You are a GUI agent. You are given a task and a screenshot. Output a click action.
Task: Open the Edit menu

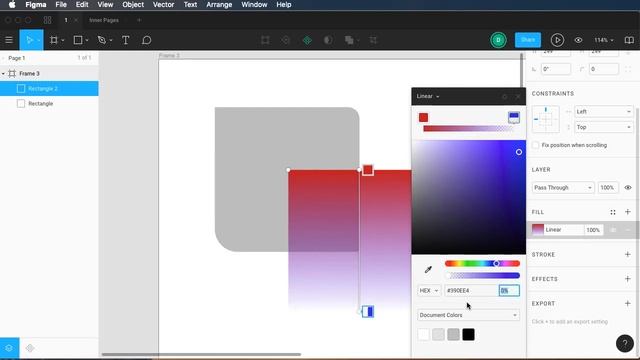click(82, 5)
